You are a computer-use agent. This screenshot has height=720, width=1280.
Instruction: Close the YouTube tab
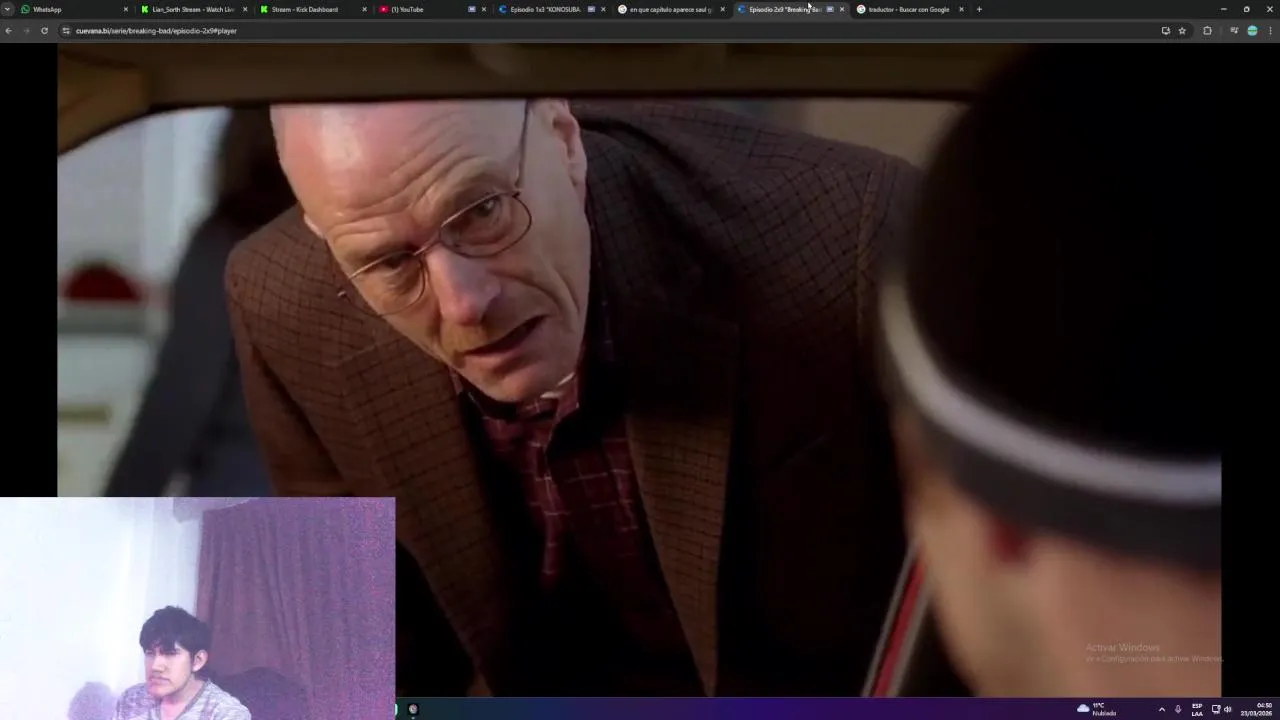pyautogui.click(x=484, y=9)
